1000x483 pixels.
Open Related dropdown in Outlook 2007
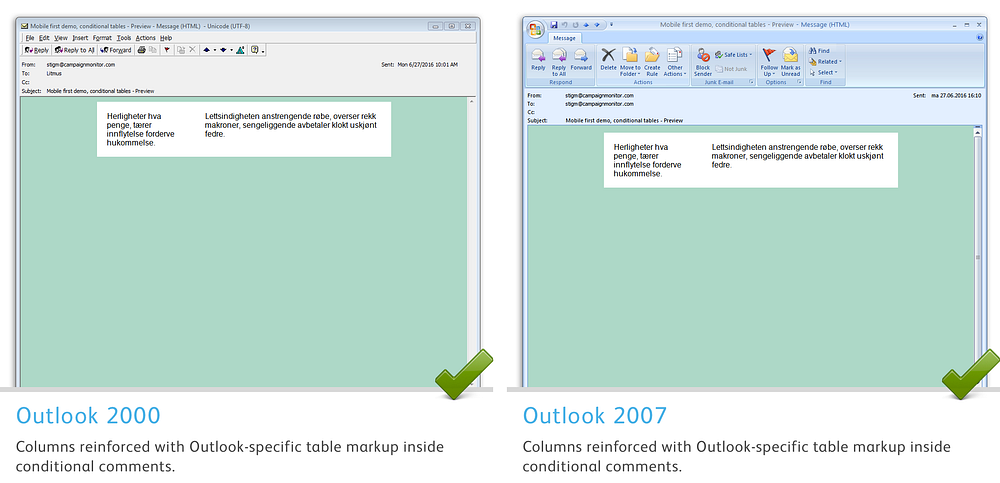825,62
